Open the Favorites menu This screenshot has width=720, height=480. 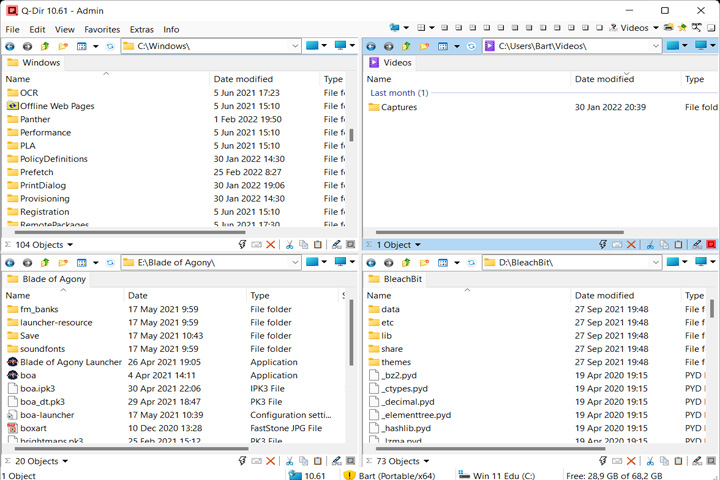point(102,29)
